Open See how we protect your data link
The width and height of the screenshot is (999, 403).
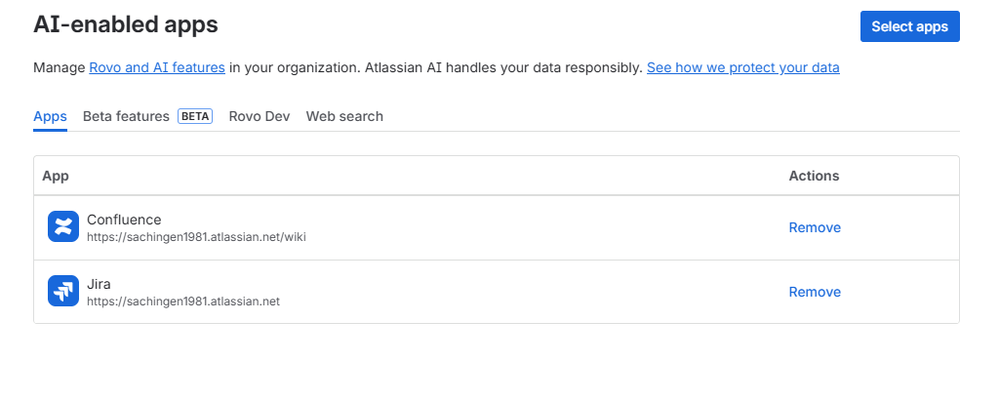point(743,68)
